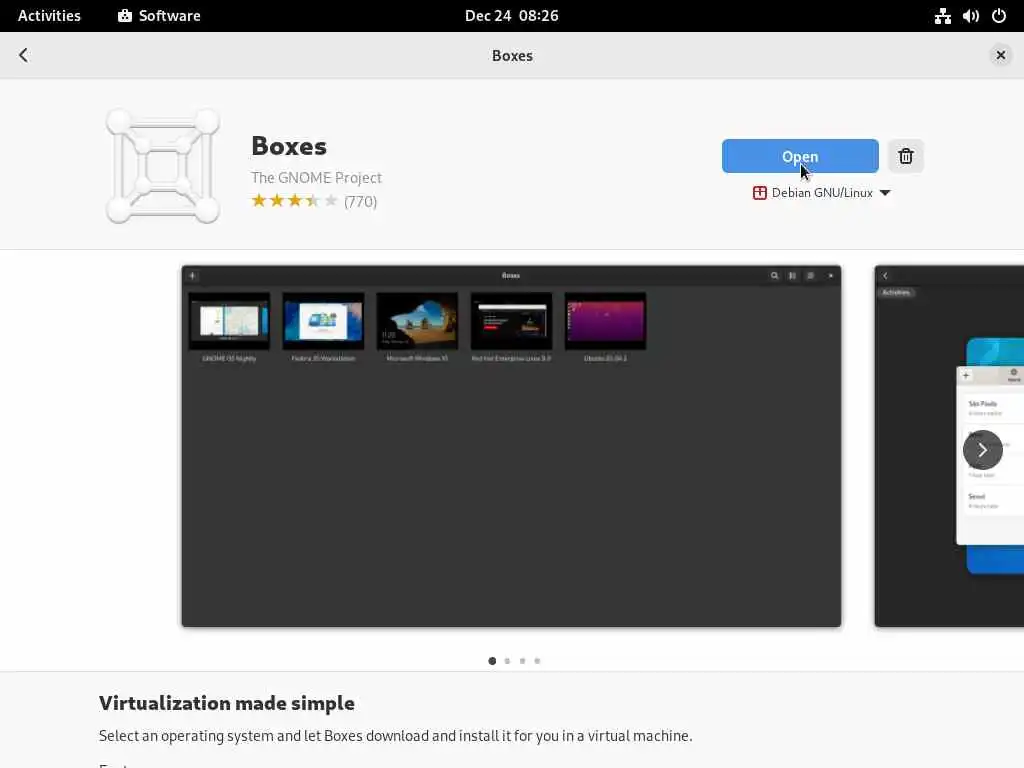Click the volume icon in top bar
The image size is (1024, 768).
click(970, 16)
